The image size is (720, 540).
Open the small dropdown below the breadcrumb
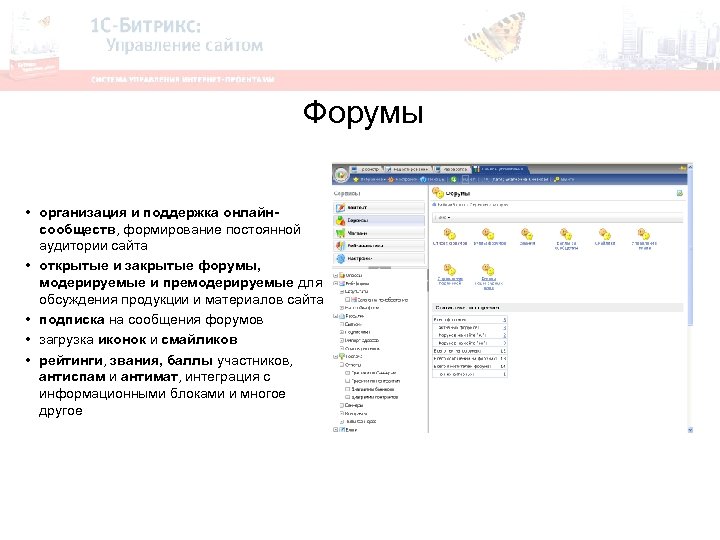pyautogui.click(x=444, y=217)
